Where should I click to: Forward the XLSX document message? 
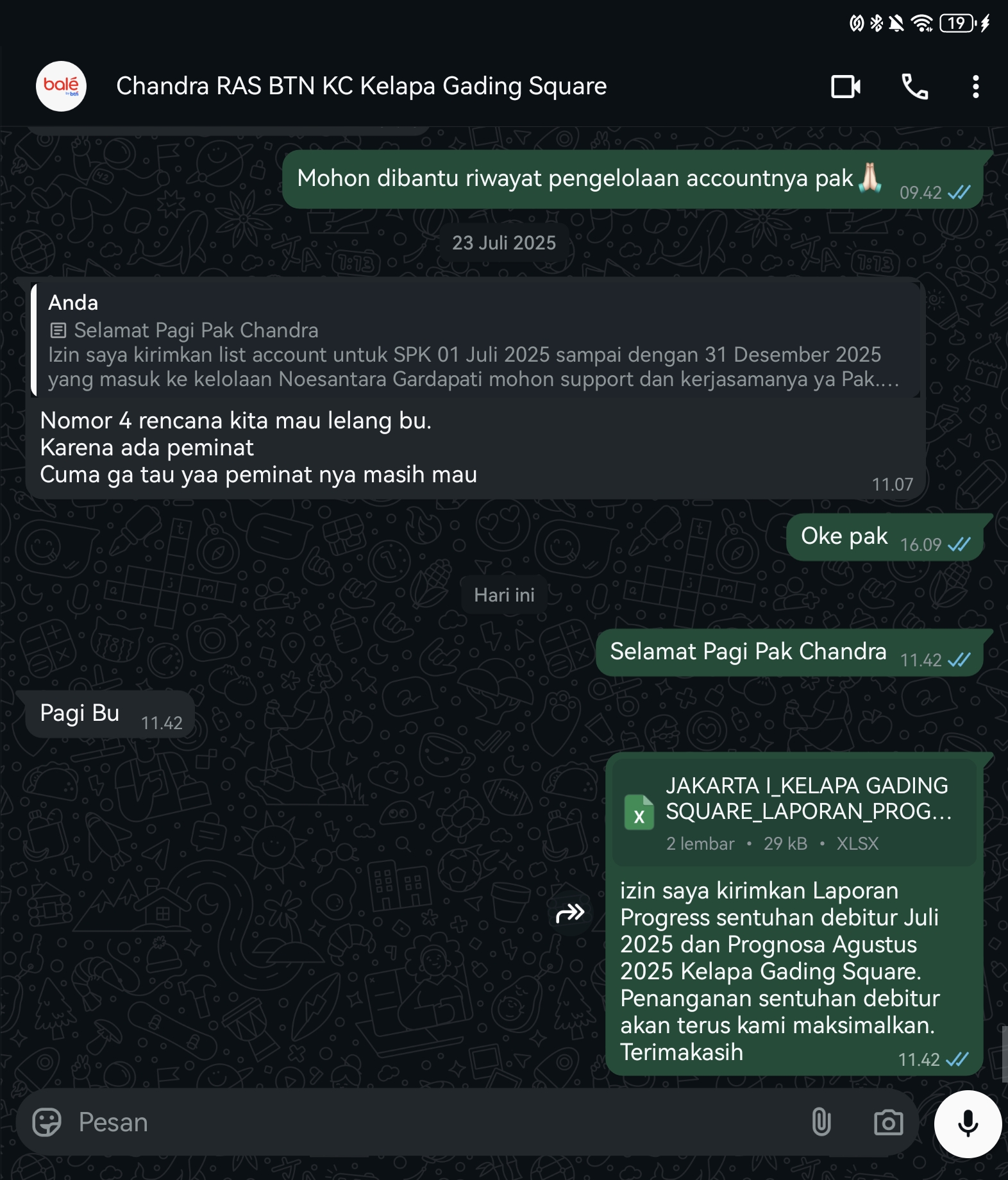(x=570, y=913)
